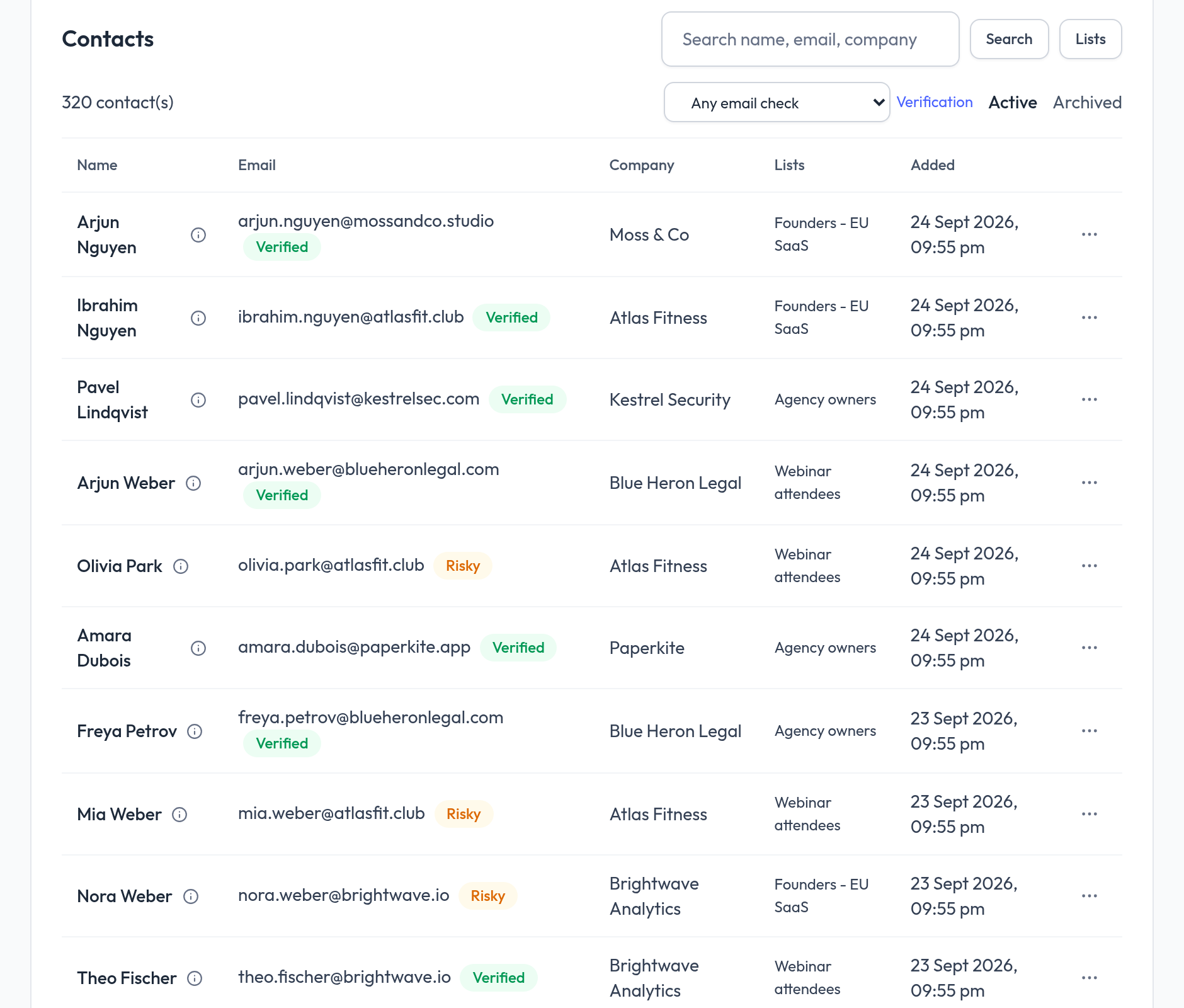Focus the search name, email, company field

(810, 39)
